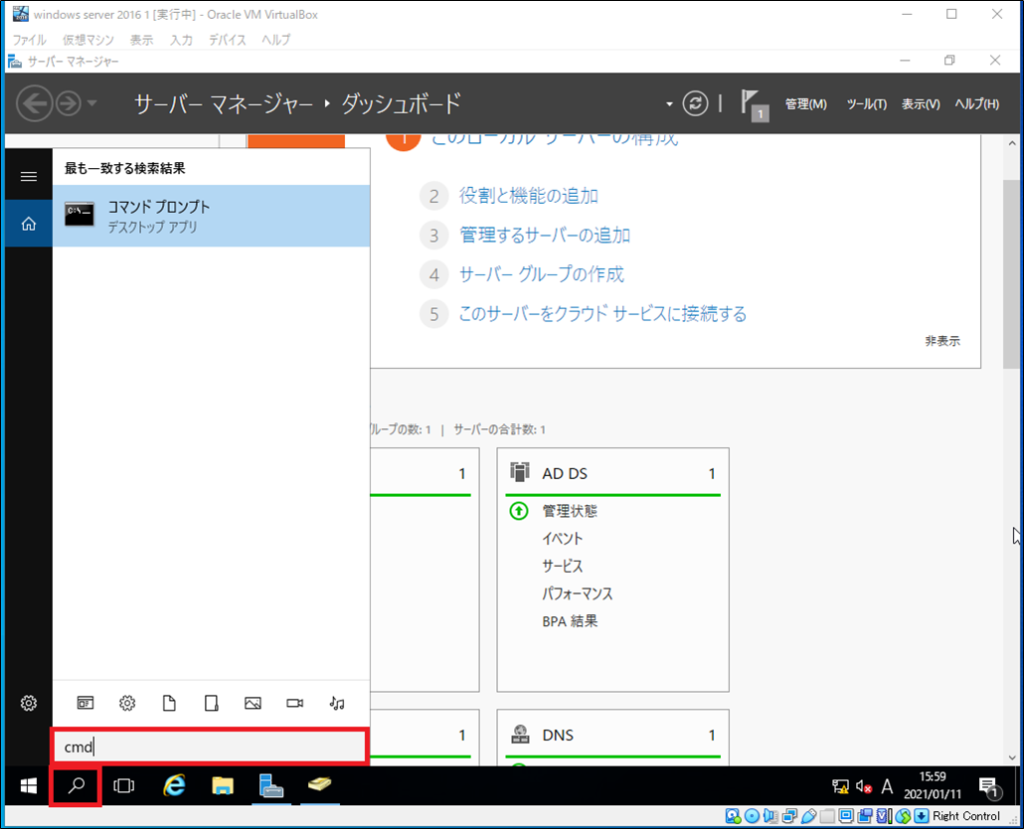Open VirtualBox 仮想マシン menu
1024x829 pixels.
[x=88, y=40]
